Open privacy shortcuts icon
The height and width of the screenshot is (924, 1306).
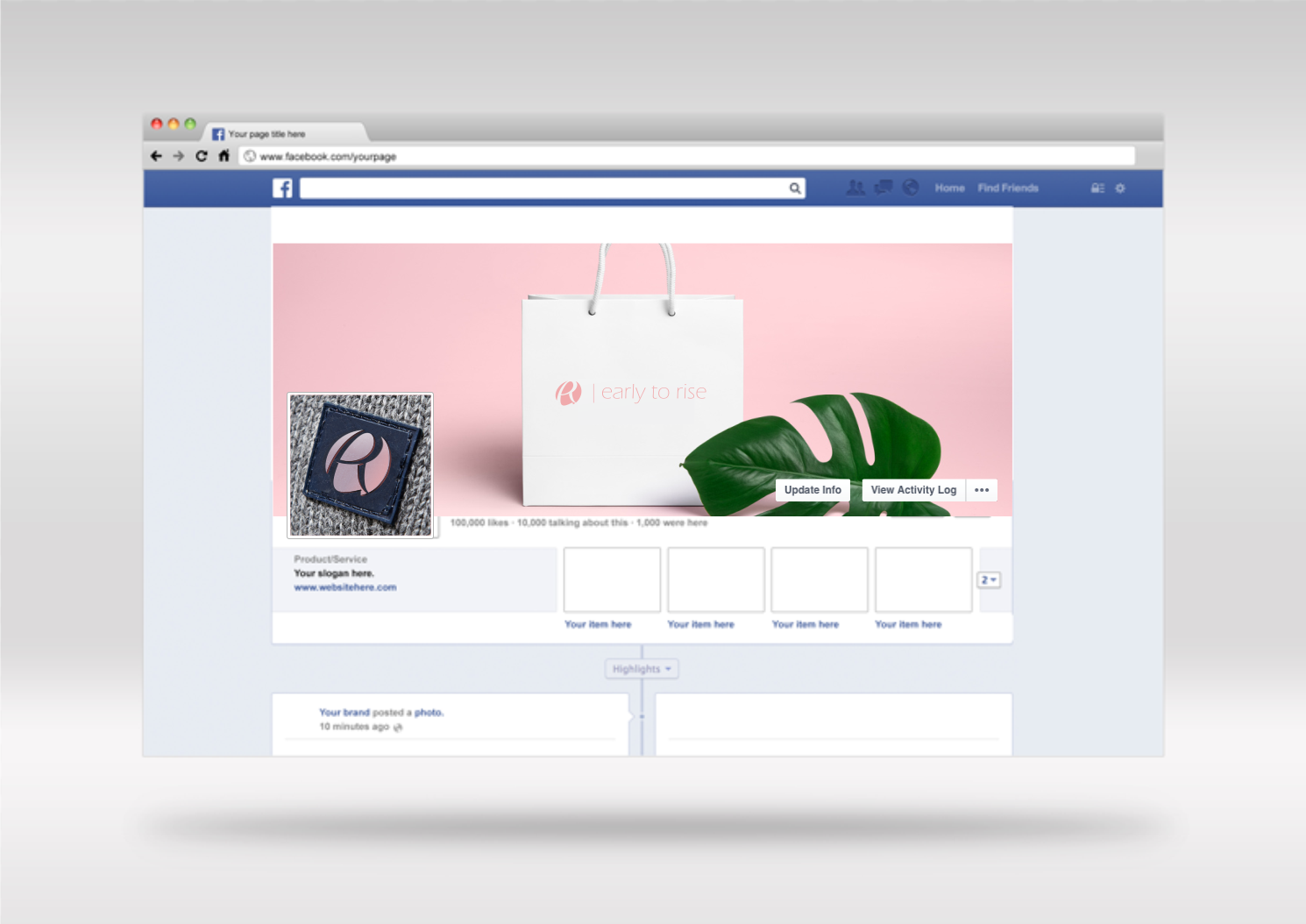tap(1097, 188)
